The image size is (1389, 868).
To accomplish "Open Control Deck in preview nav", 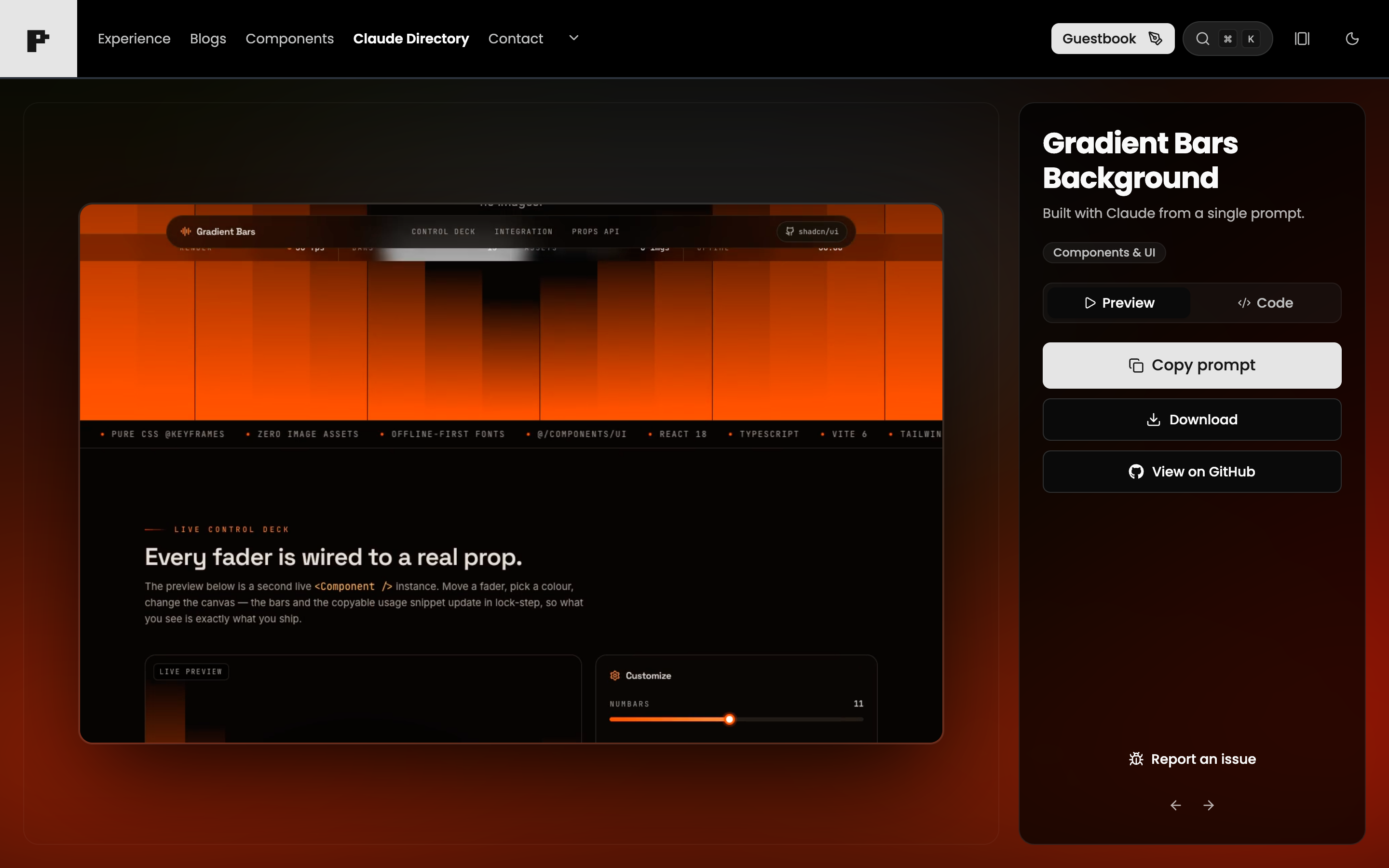I will tap(443, 231).
